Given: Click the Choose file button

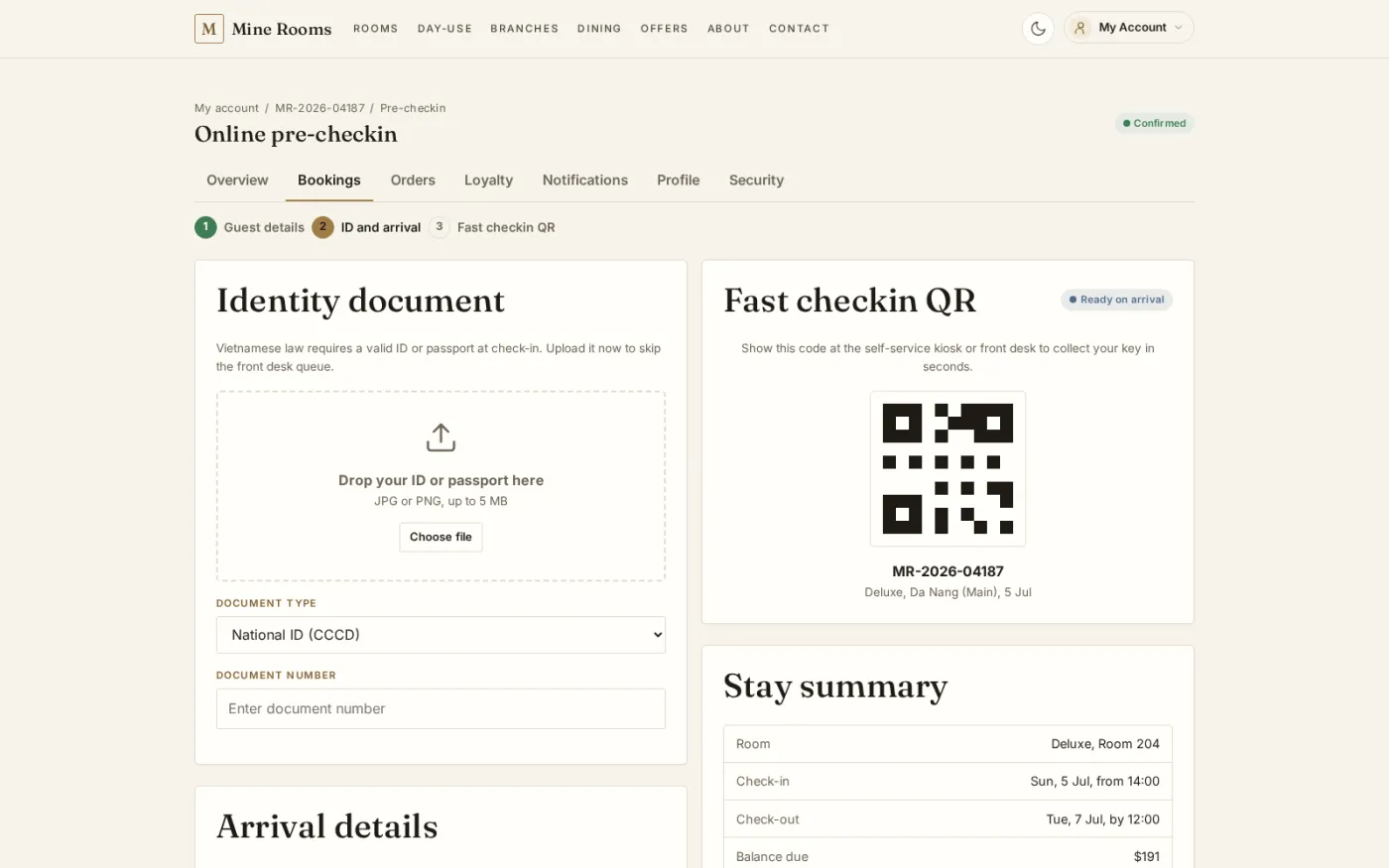Looking at the screenshot, I should click(x=441, y=537).
